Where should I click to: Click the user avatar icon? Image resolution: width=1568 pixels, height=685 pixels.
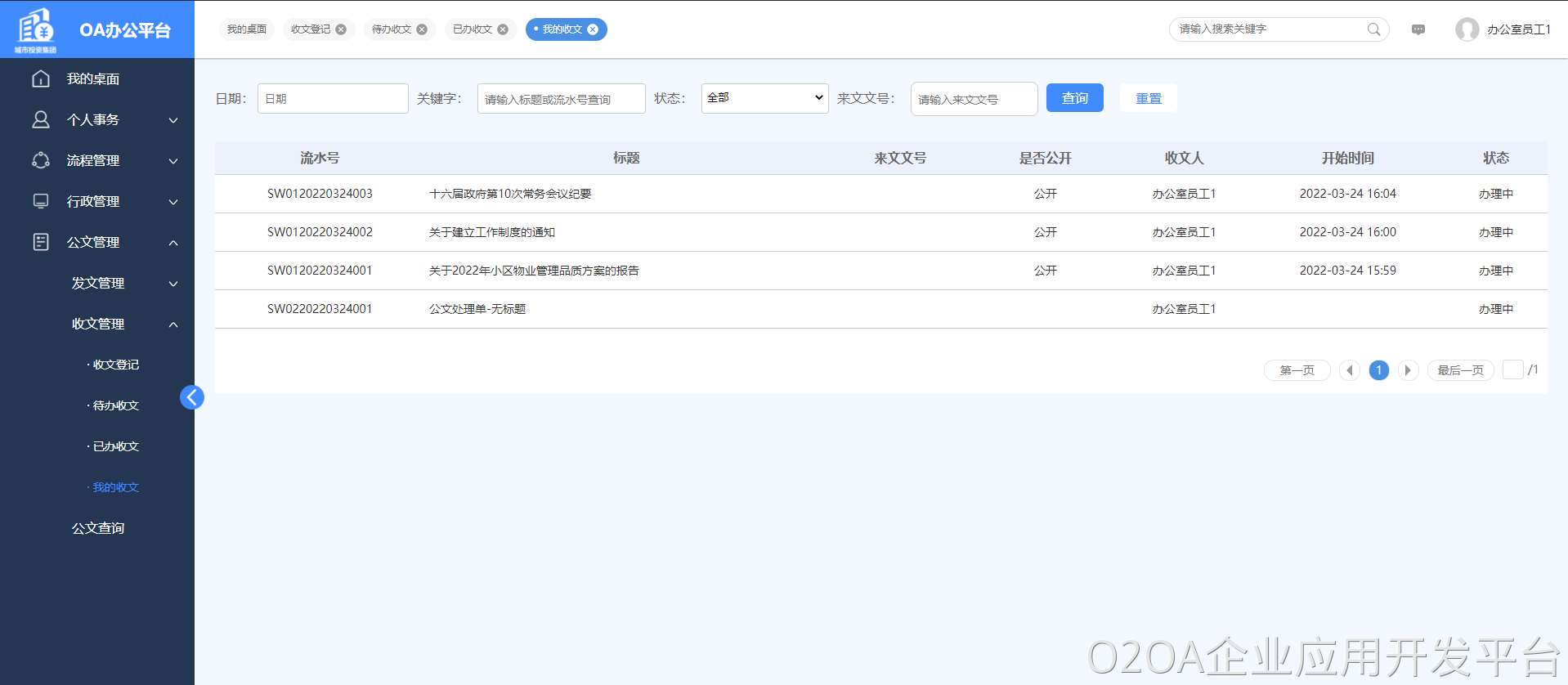coord(1467,29)
